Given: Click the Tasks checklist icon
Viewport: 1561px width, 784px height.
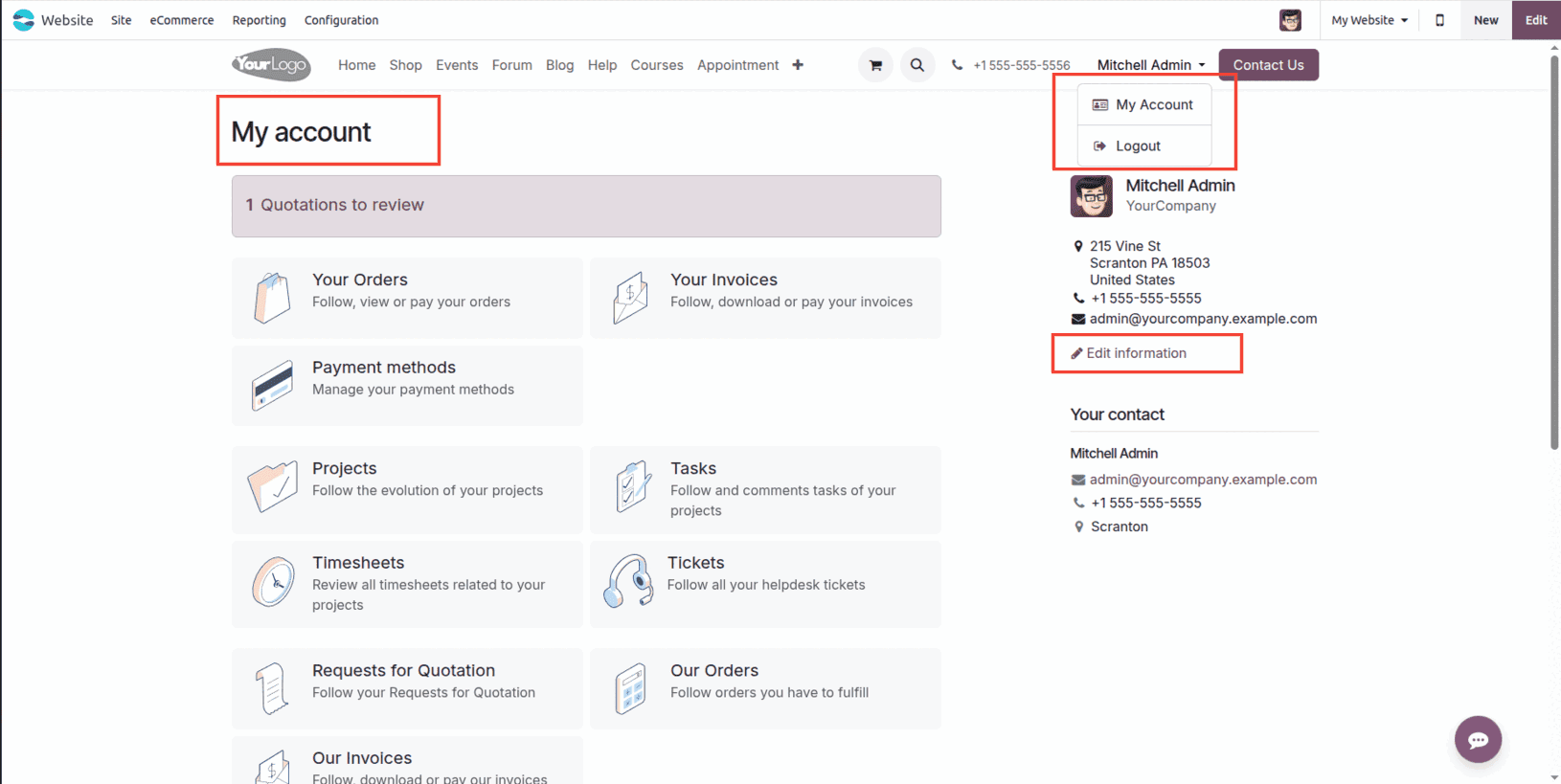Looking at the screenshot, I should tap(633, 487).
